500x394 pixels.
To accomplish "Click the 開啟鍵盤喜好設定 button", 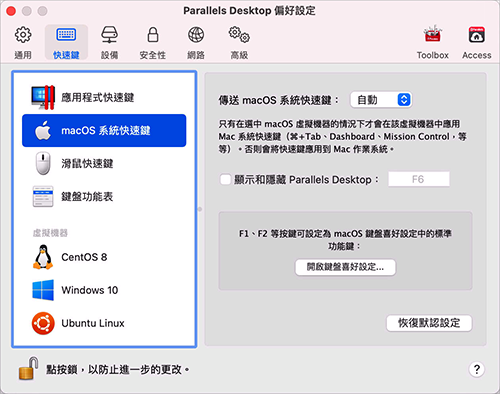I will pos(345,267).
